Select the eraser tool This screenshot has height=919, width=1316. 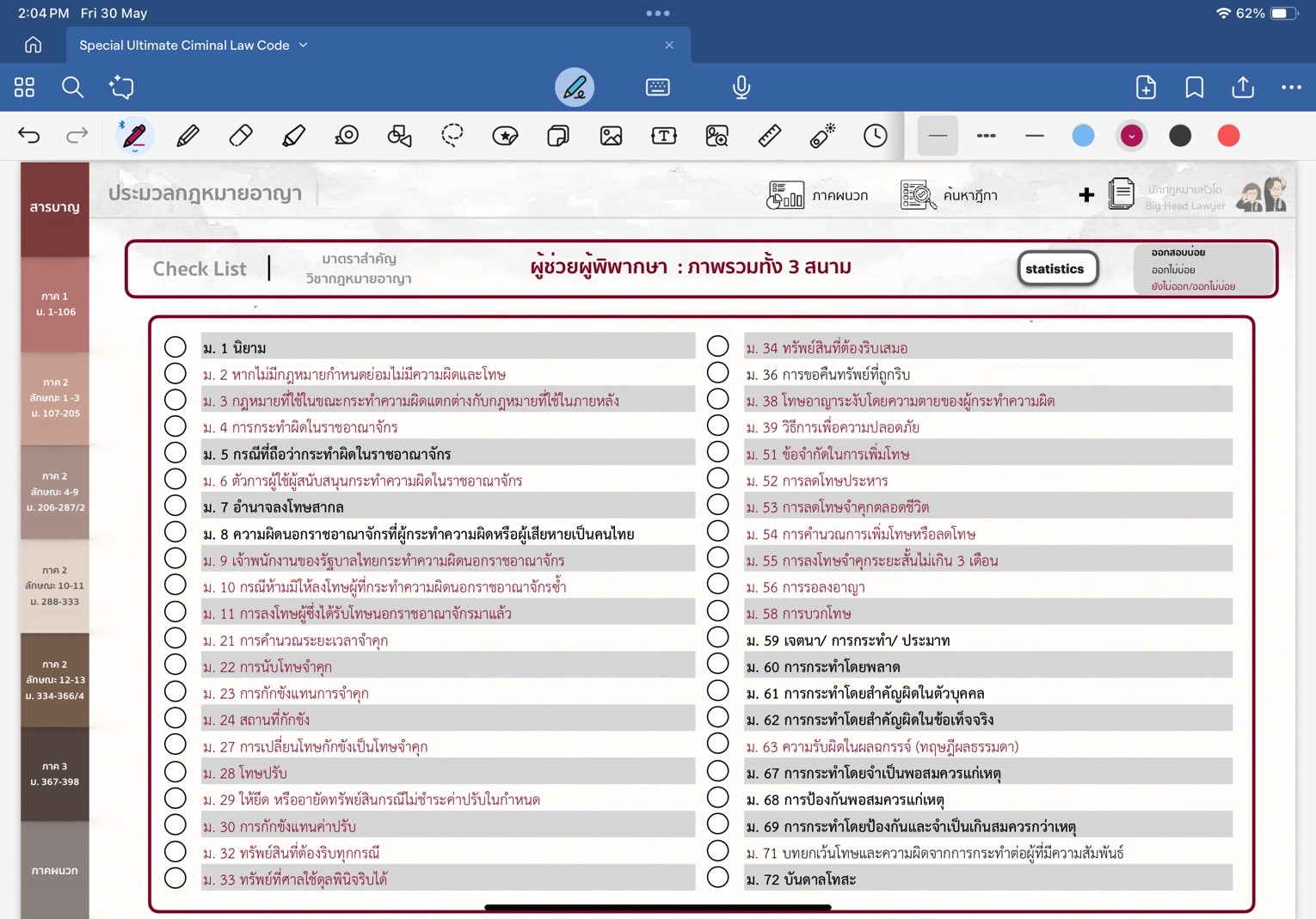coord(241,135)
